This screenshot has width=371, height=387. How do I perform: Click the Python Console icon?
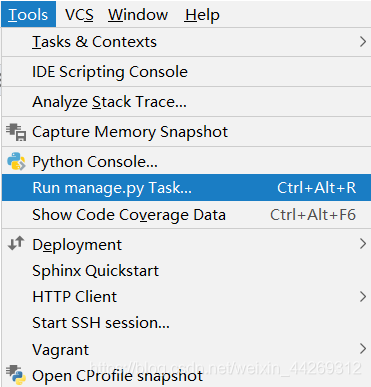(16, 161)
